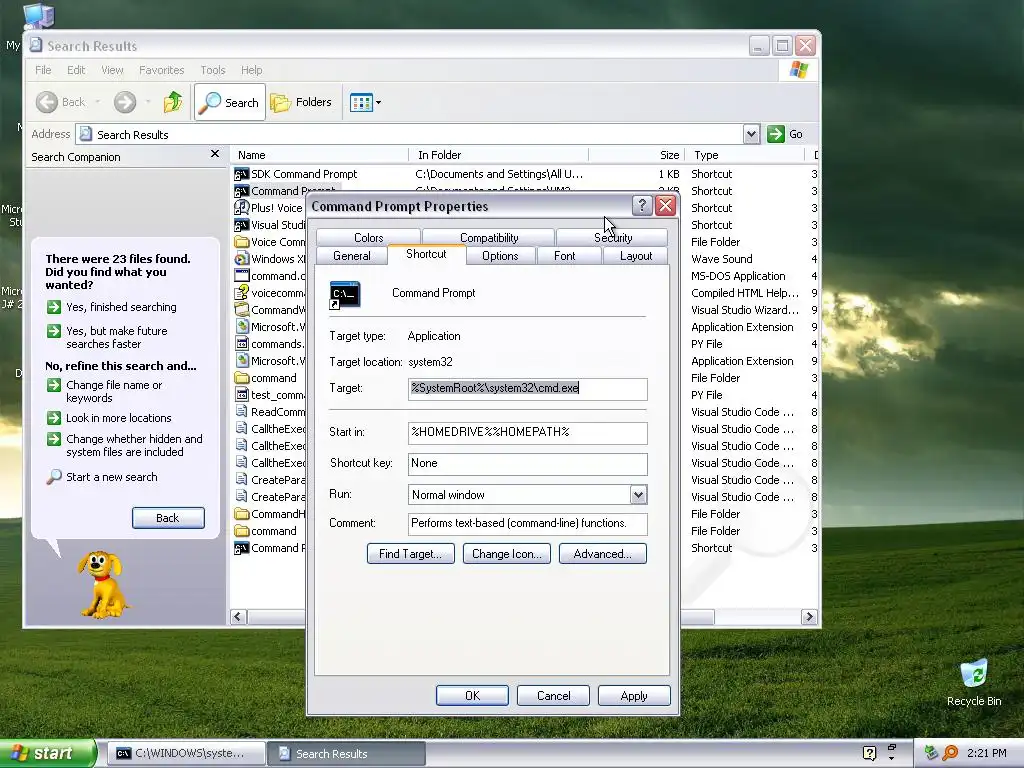Select the Plus! Voice item icon
Viewport: 1024px width, 768px height.
(242, 208)
